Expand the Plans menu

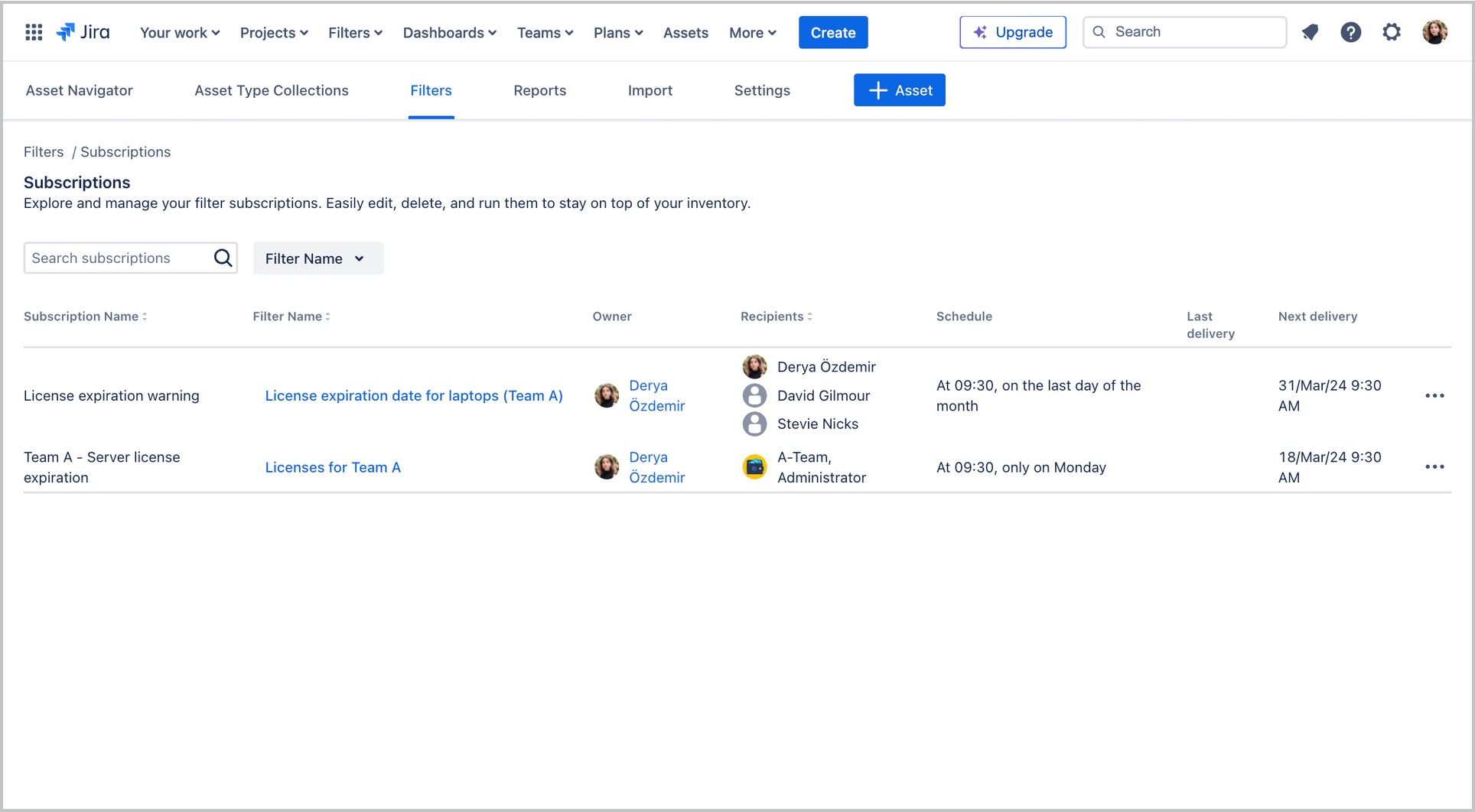pos(618,33)
